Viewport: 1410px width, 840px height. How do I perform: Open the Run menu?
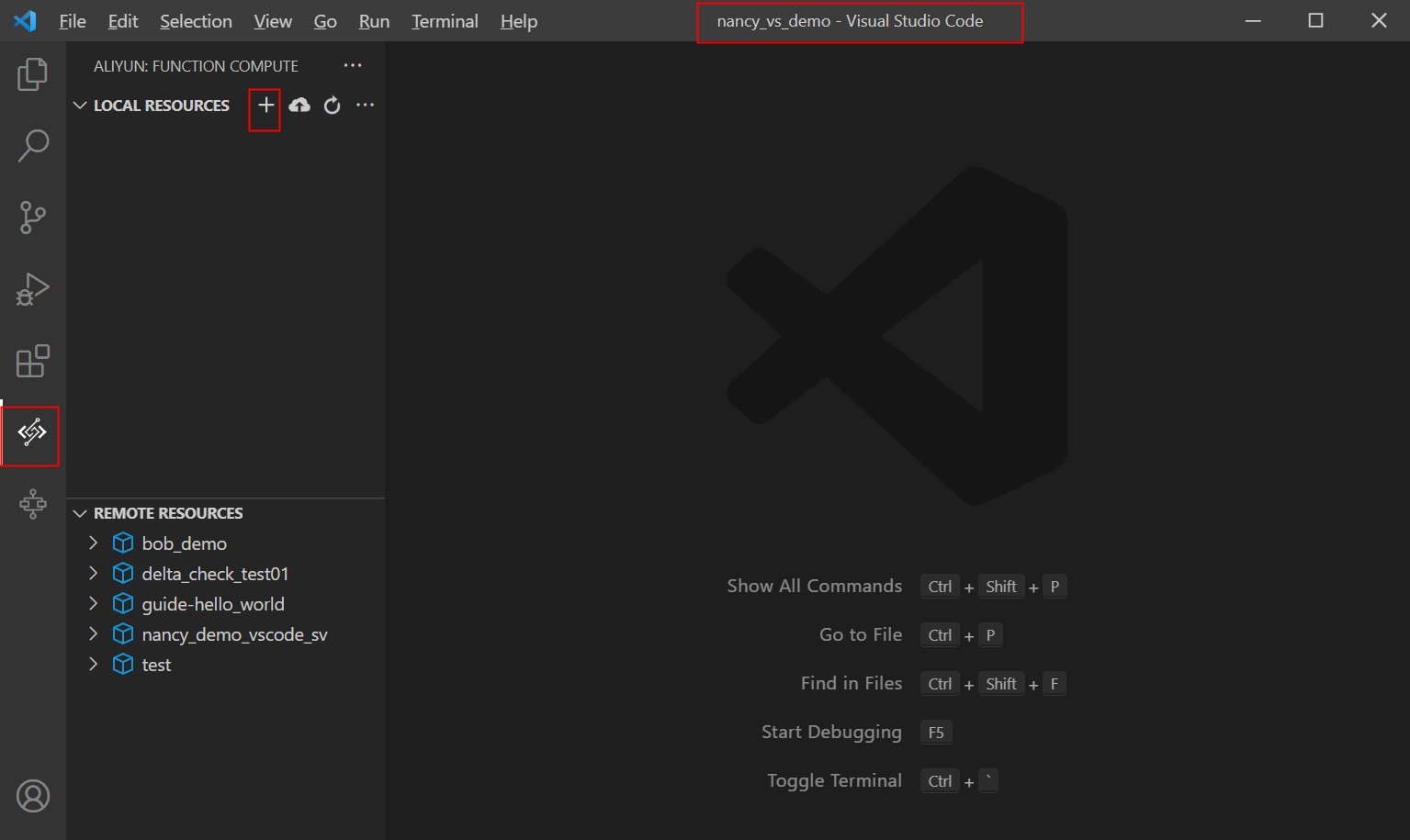374,21
